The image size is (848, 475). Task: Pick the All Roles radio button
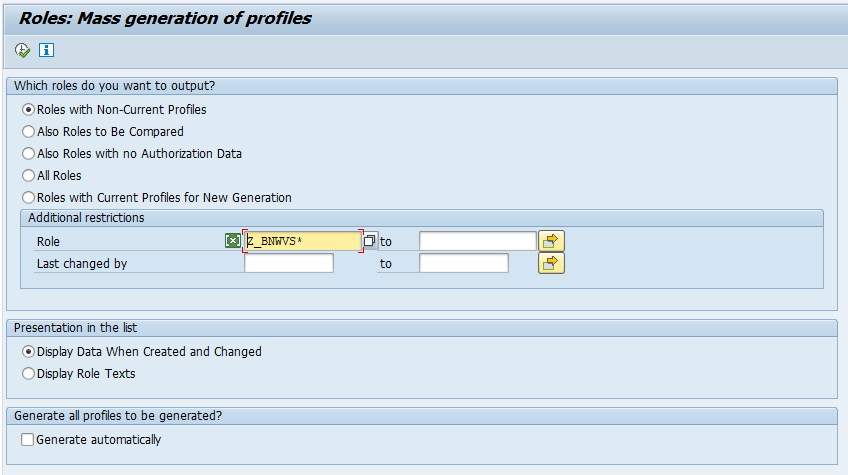[28, 176]
